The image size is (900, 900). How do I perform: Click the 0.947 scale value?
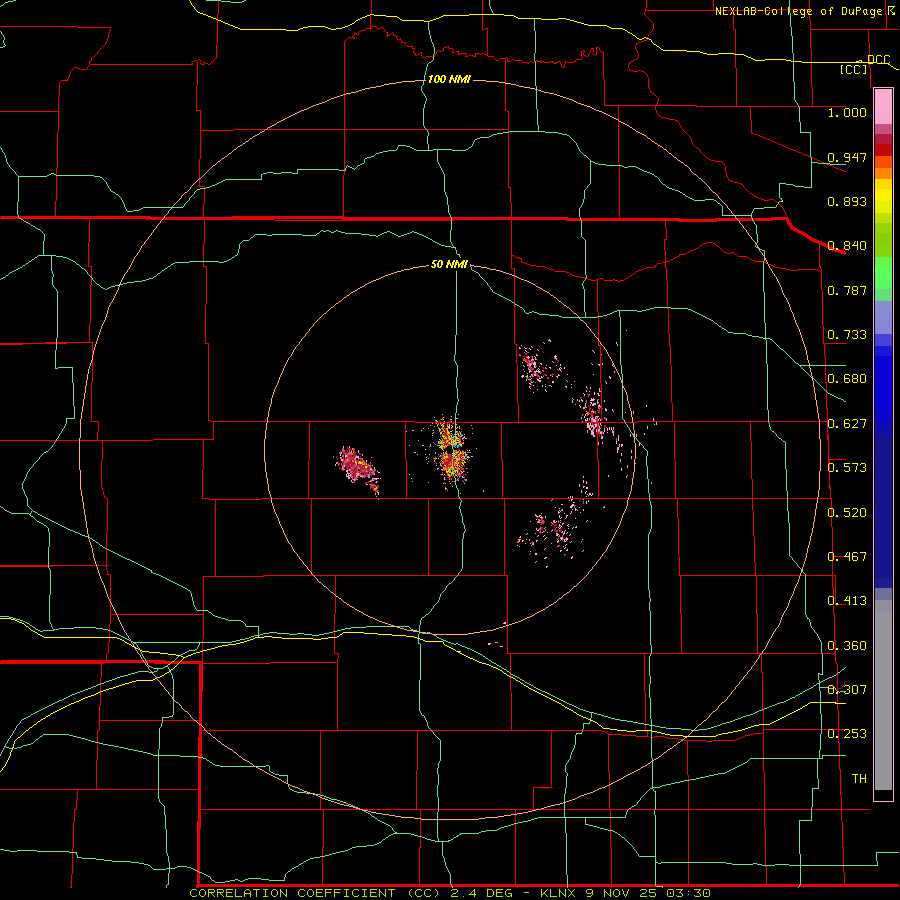[x=847, y=157]
